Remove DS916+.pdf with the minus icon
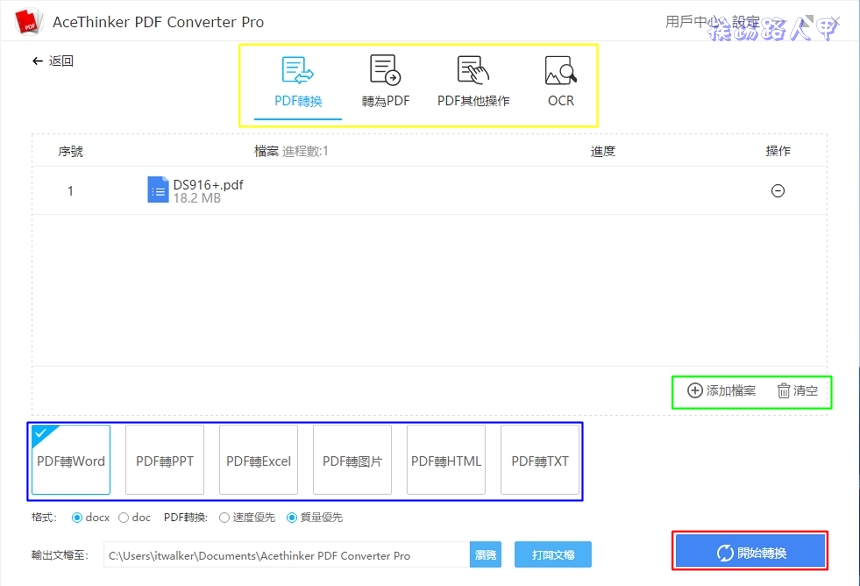Viewport: 860px width, 586px height. [778, 191]
